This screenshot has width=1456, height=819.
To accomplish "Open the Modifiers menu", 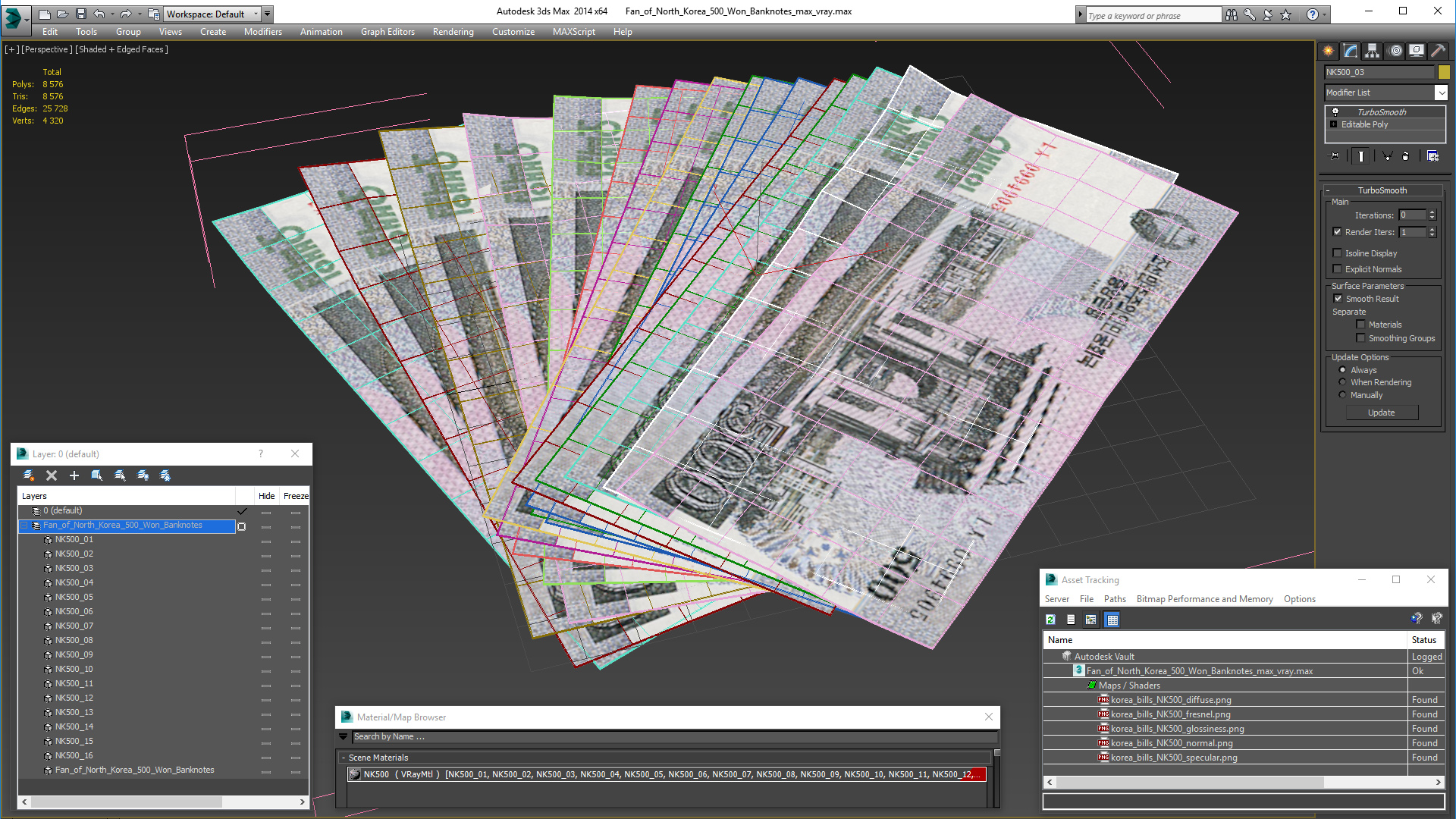I will 263,32.
